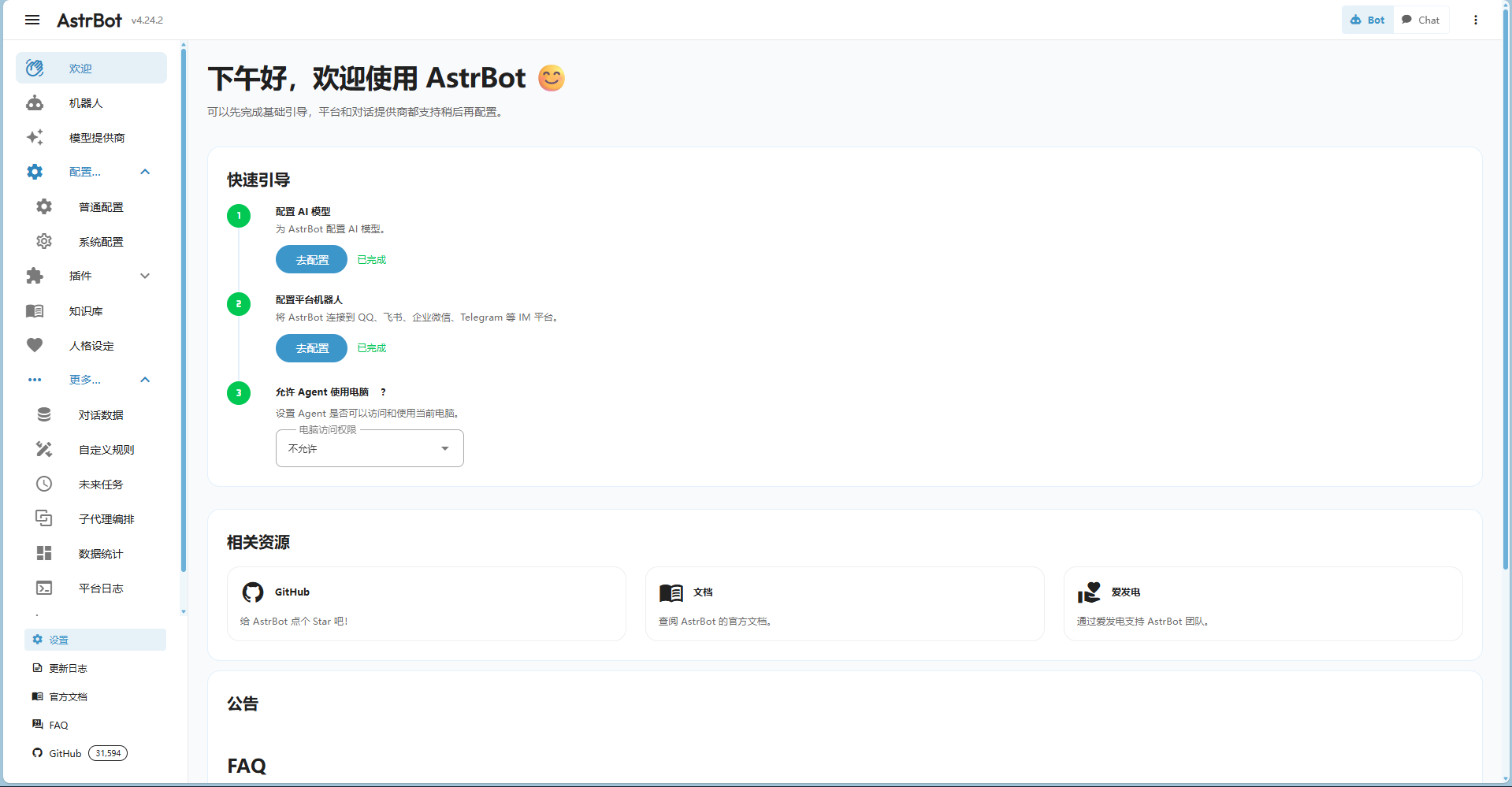Viewport: 1512px width, 787px height.
Task: Click the magic wand icon beside 自定义规则
Action: point(44,449)
